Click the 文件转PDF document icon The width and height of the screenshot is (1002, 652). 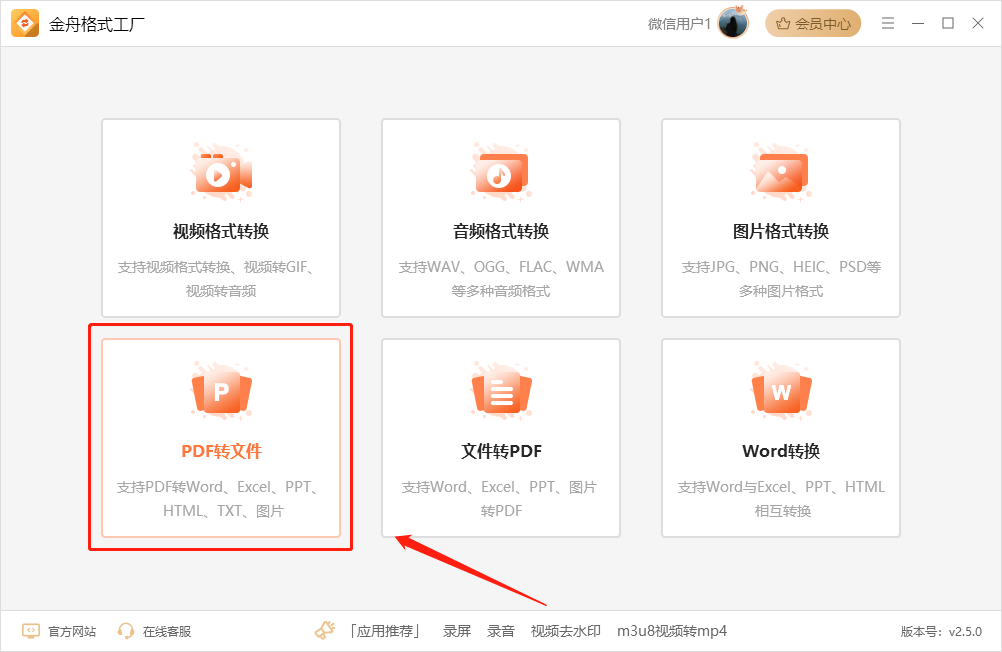click(502, 391)
